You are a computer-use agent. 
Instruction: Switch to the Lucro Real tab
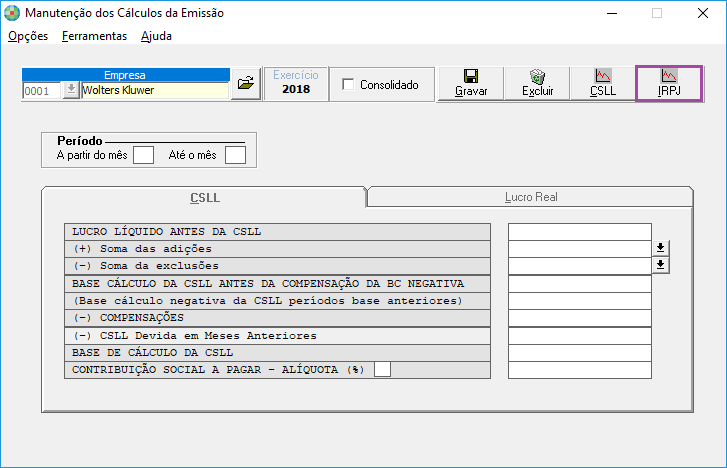pyautogui.click(x=530, y=197)
